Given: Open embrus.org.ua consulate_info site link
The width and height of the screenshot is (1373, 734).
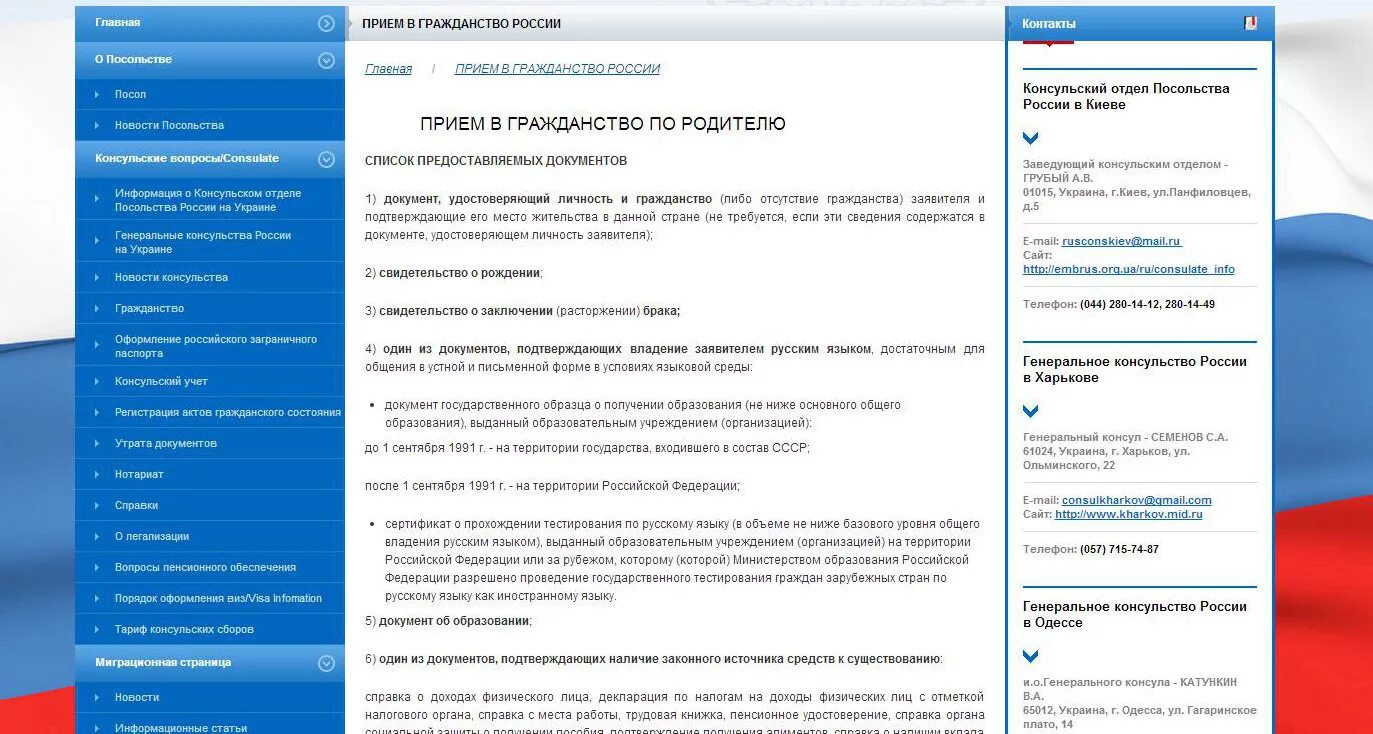Looking at the screenshot, I should 1129,269.
